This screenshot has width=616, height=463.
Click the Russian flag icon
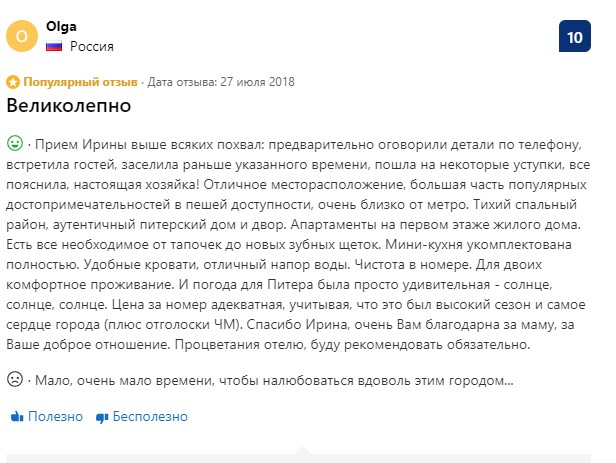tap(54, 47)
